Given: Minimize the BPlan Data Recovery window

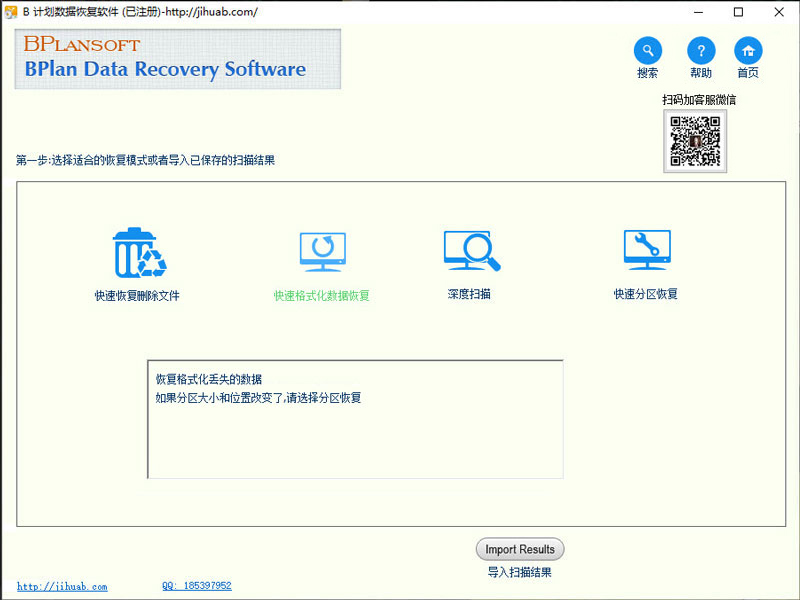Looking at the screenshot, I should 698,13.
